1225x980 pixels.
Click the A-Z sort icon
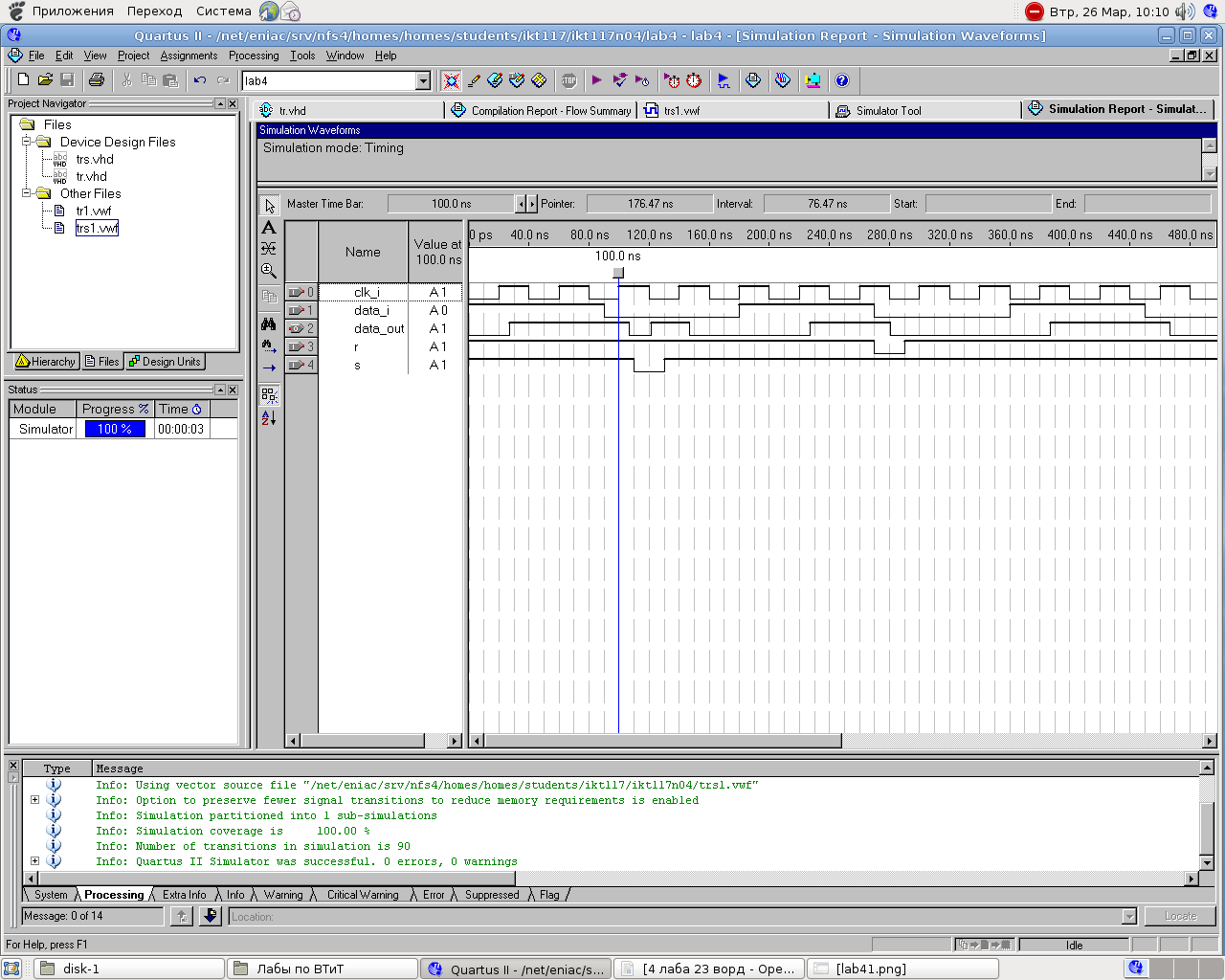[x=269, y=417]
